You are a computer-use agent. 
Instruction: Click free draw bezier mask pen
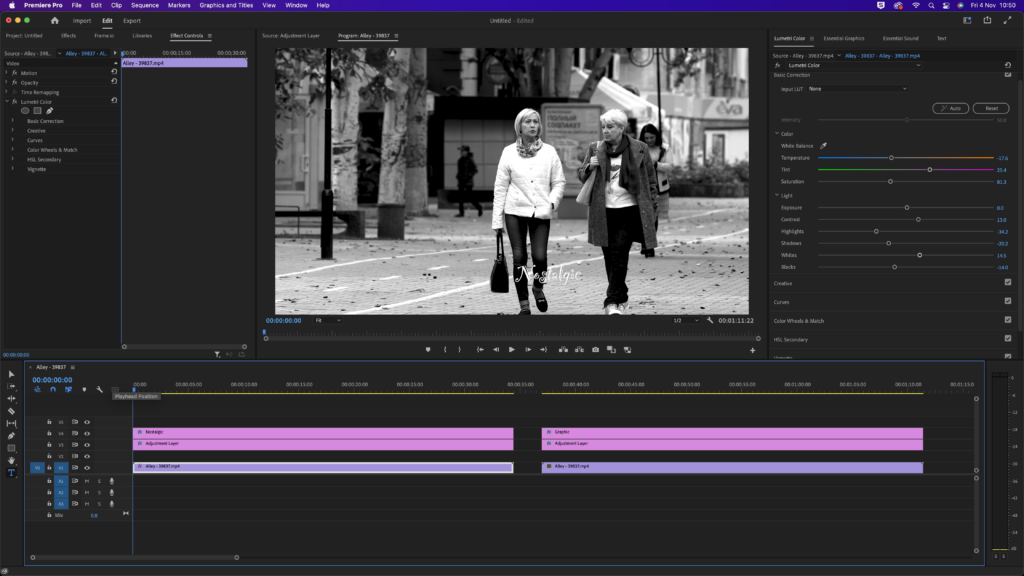(50, 111)
